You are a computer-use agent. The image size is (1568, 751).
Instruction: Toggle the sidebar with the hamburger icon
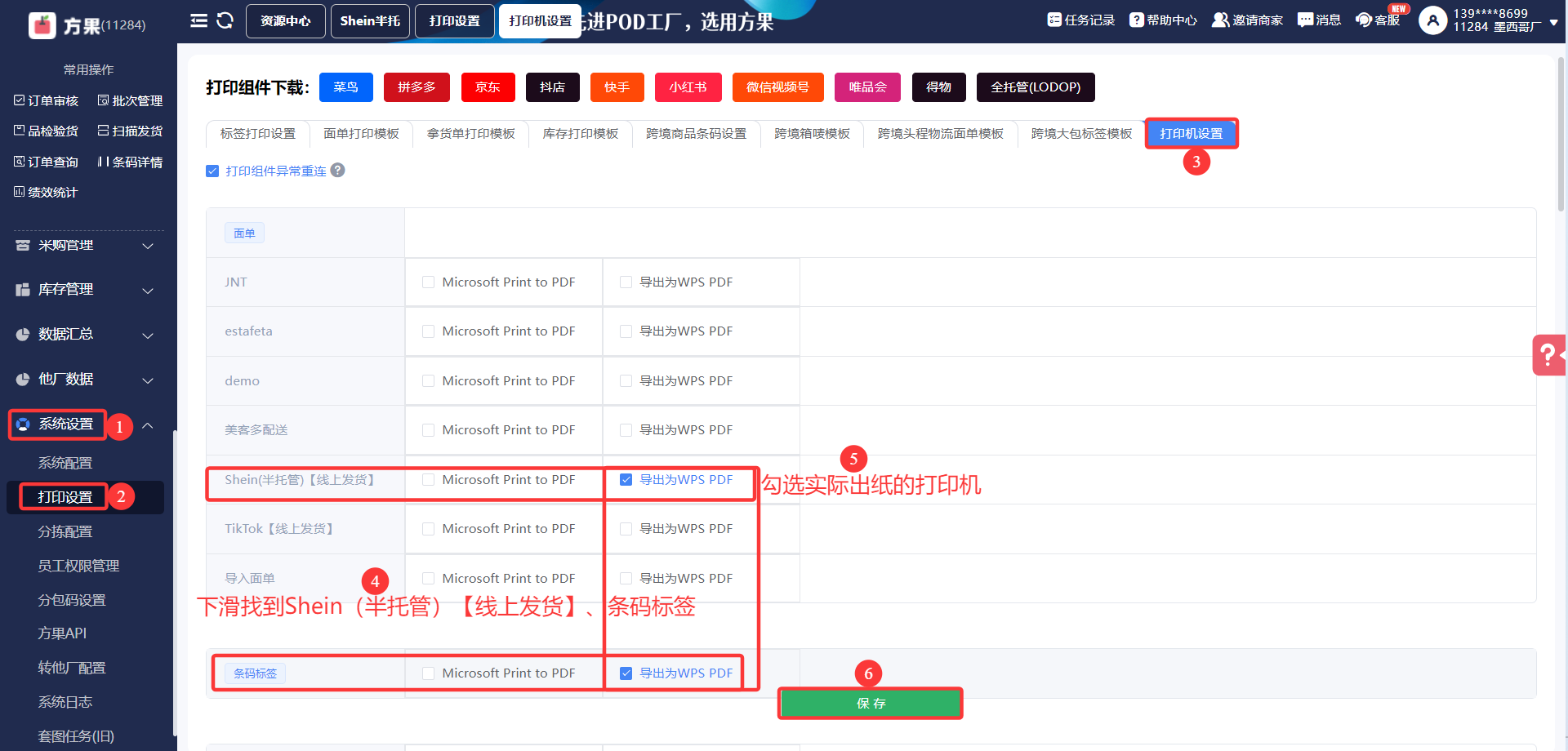click(x=198, y=20)
